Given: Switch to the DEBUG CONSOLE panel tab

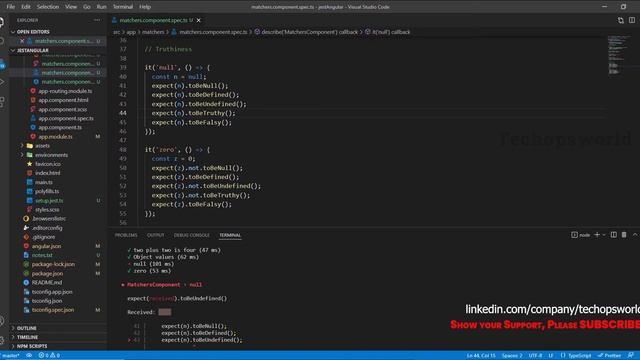Looking at the screenshot, I should click(x=191, y=235).
